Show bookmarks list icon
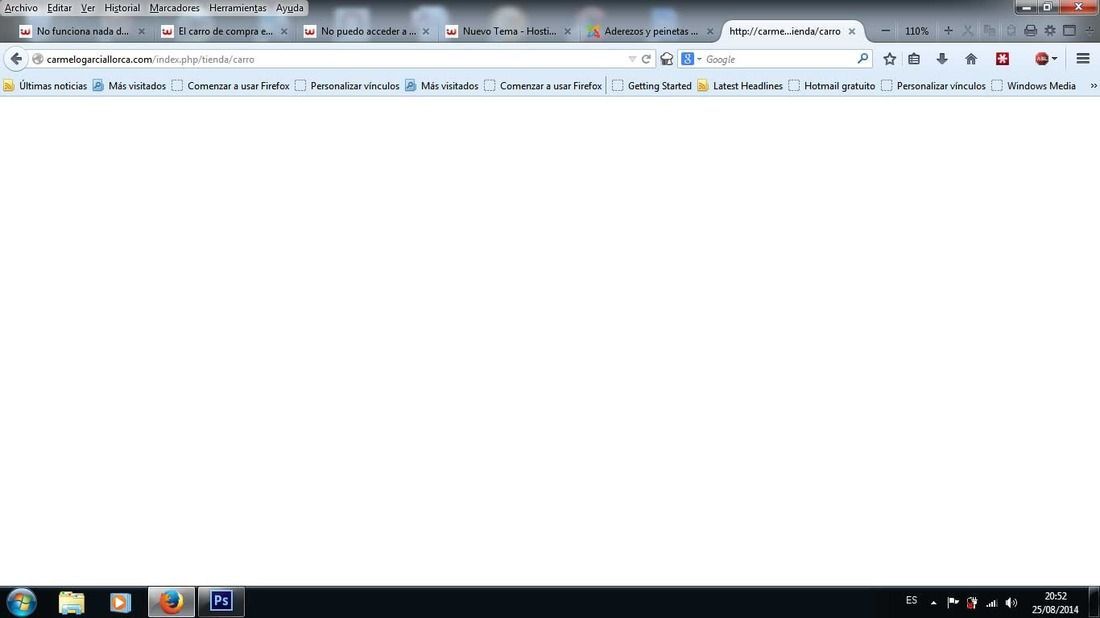This screenshot has height=618, width=1100. (x=914, y=59)
